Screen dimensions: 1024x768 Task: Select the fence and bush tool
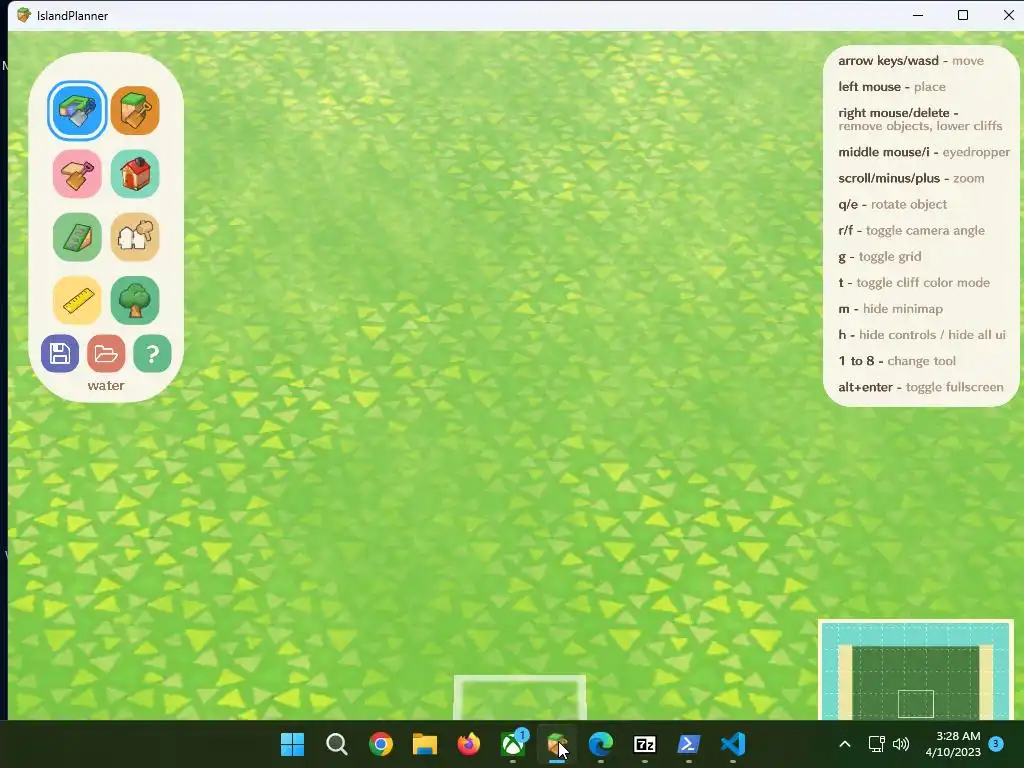click(x=135, y=237)
